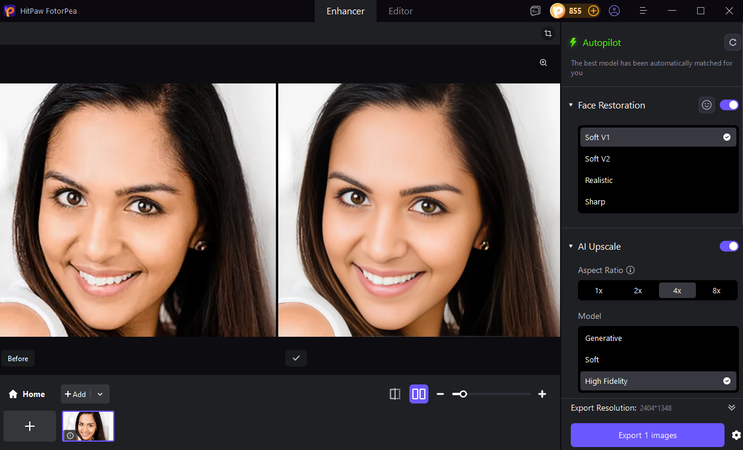This screenshot has height=450, width=743.
Task: Open export settings gear icon
Action: (x=736, y=435)
